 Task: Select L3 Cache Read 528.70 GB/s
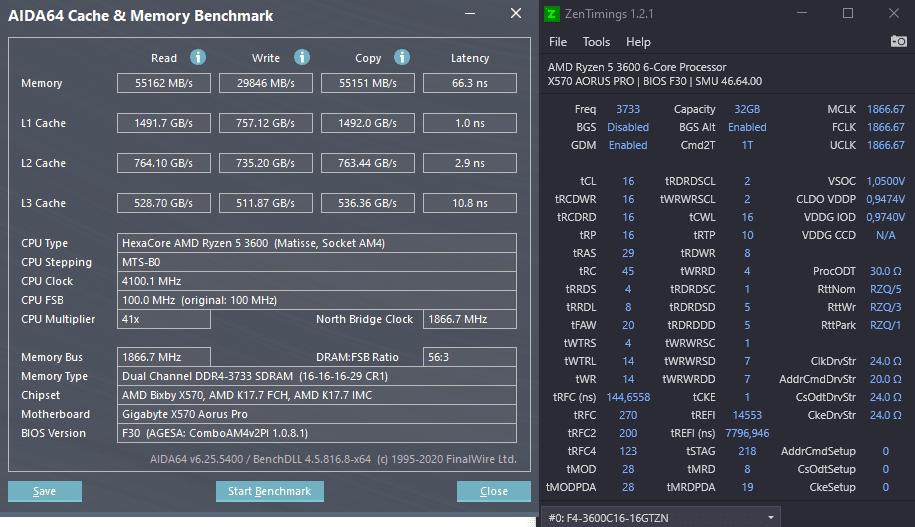(164, 203)
